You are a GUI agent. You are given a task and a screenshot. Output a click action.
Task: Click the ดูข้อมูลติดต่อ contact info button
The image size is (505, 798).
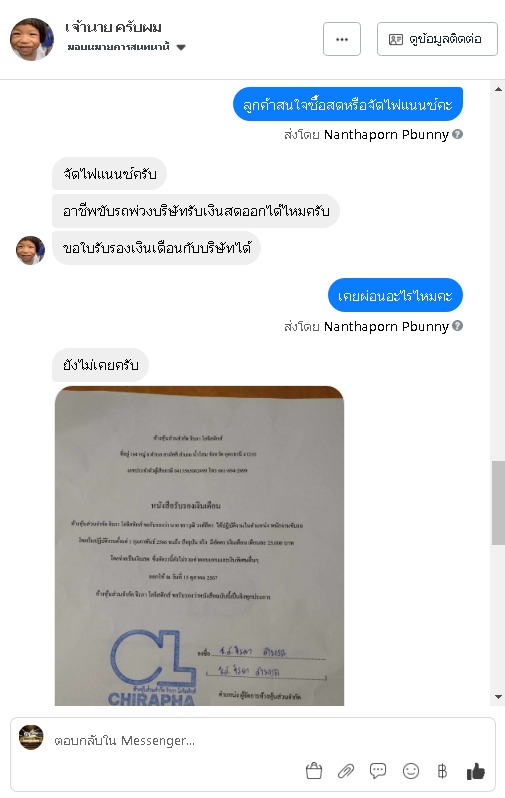437,39
